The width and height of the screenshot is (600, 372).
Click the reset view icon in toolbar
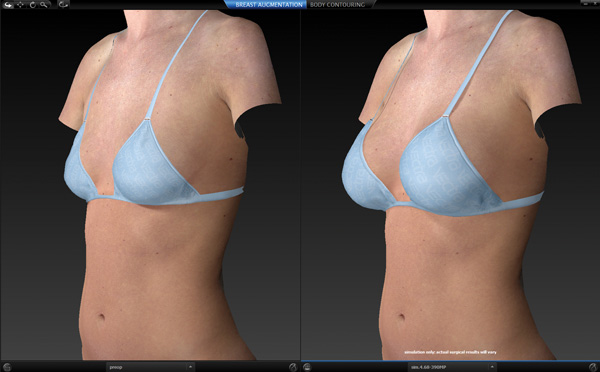[64, 5]
